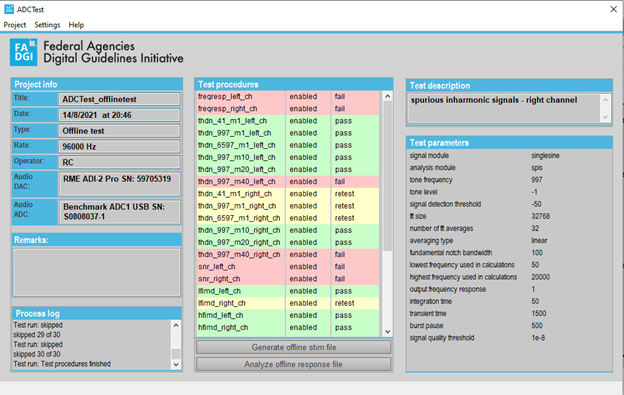Click the FADGI logo icon

[x=23, y=52]
